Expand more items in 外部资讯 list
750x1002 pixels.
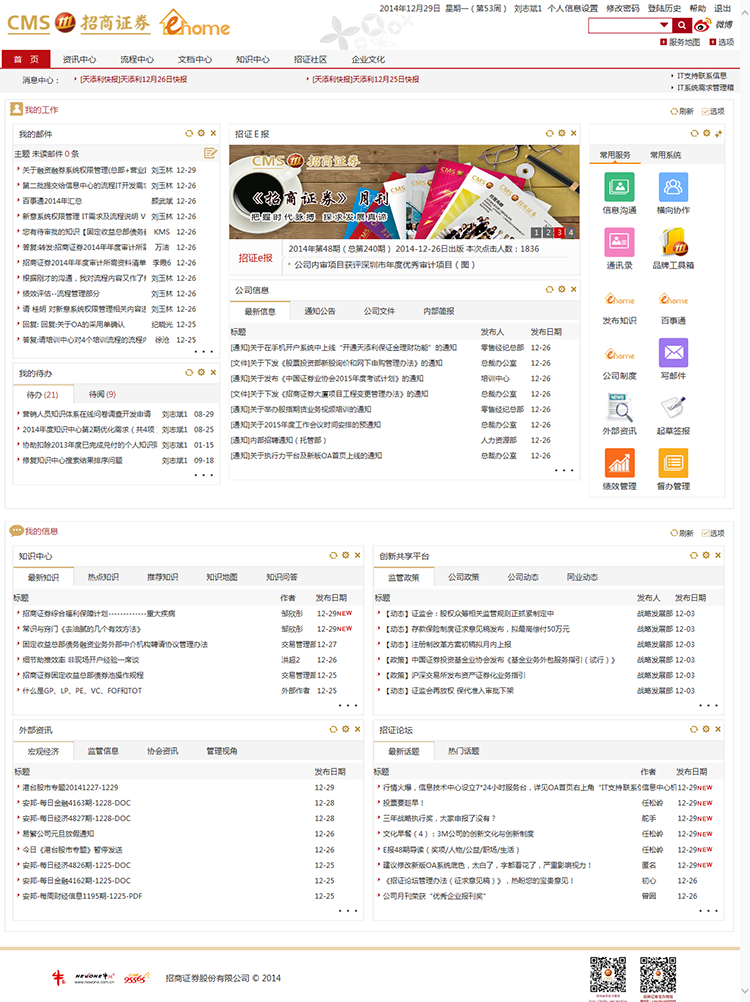coord(348,911)
